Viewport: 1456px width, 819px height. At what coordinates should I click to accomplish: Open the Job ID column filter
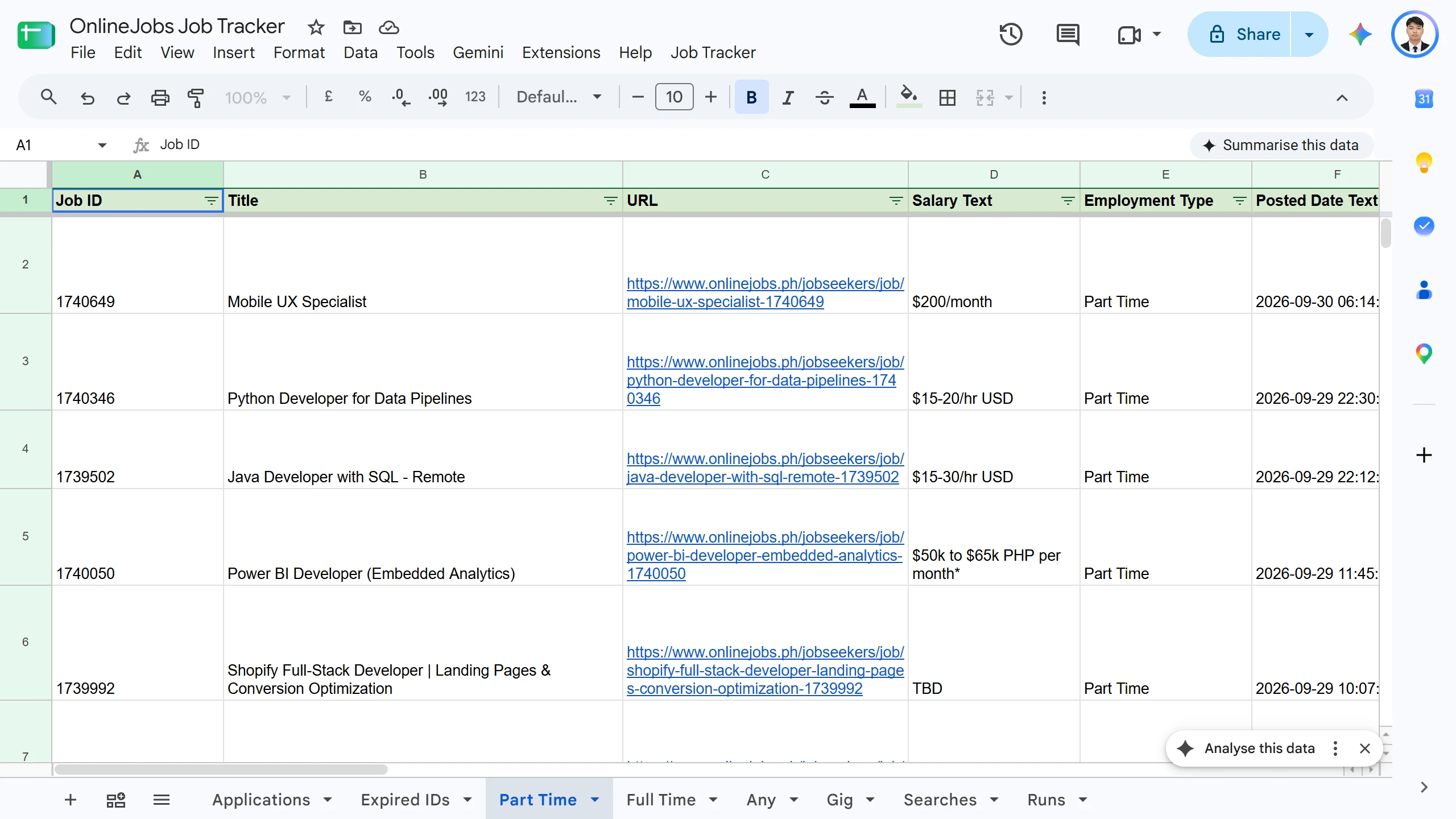click(x=211, y=201)
